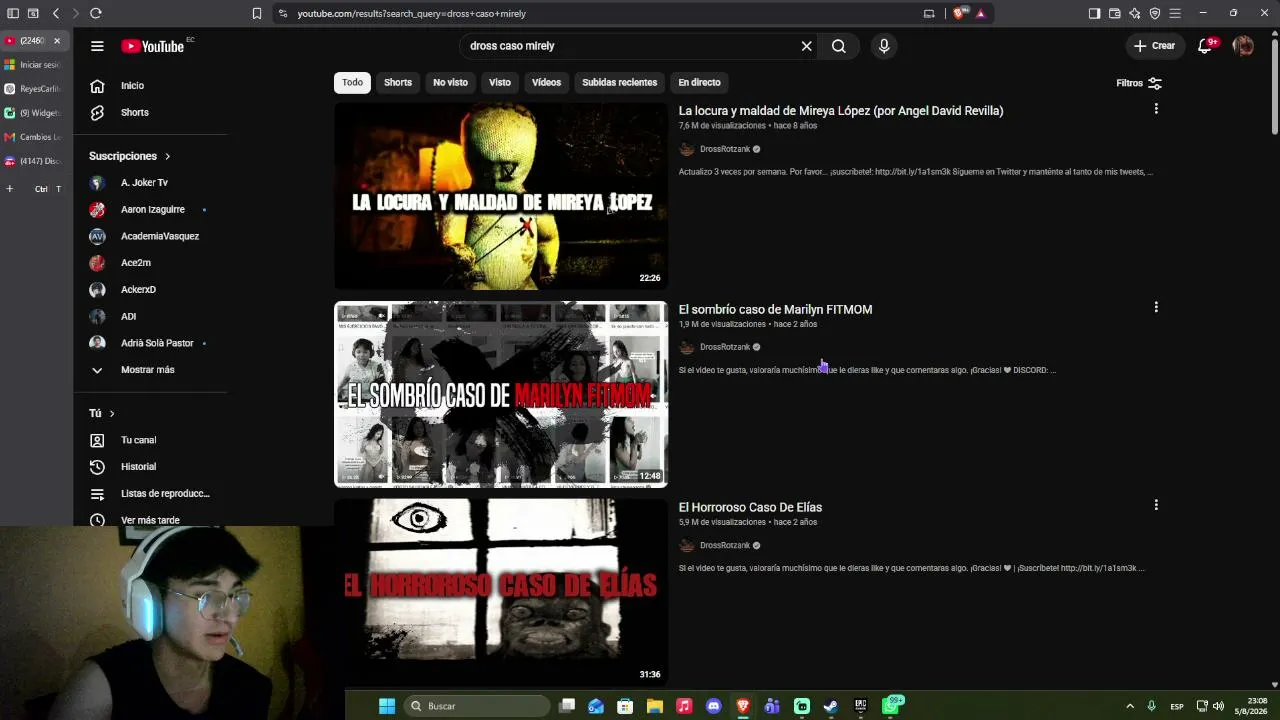
Task: Open the Brave main menu
Action: pyautogui.click(x=1175, y=13)
